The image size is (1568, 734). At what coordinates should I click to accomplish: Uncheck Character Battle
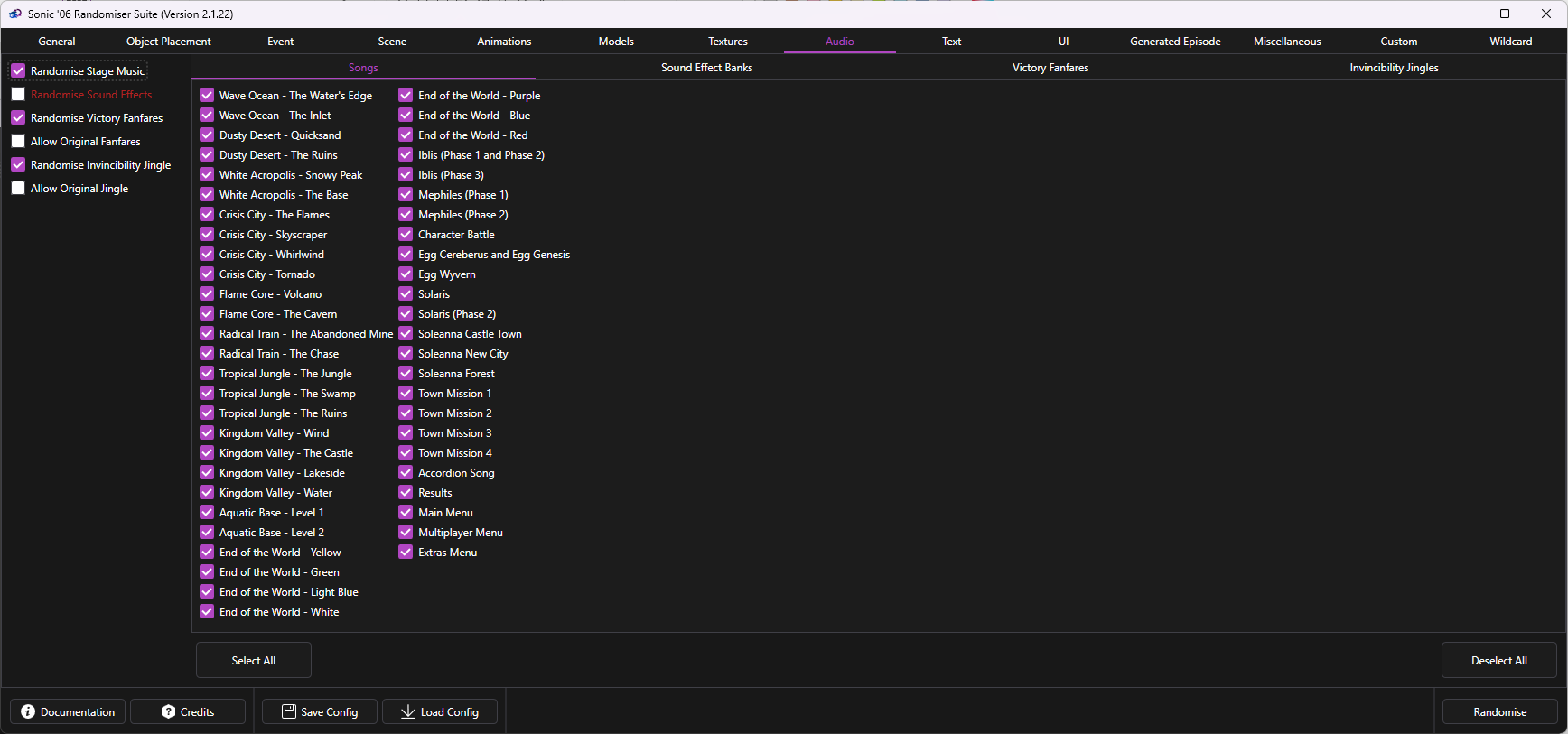pyautogui.click(x=406, y=234)
